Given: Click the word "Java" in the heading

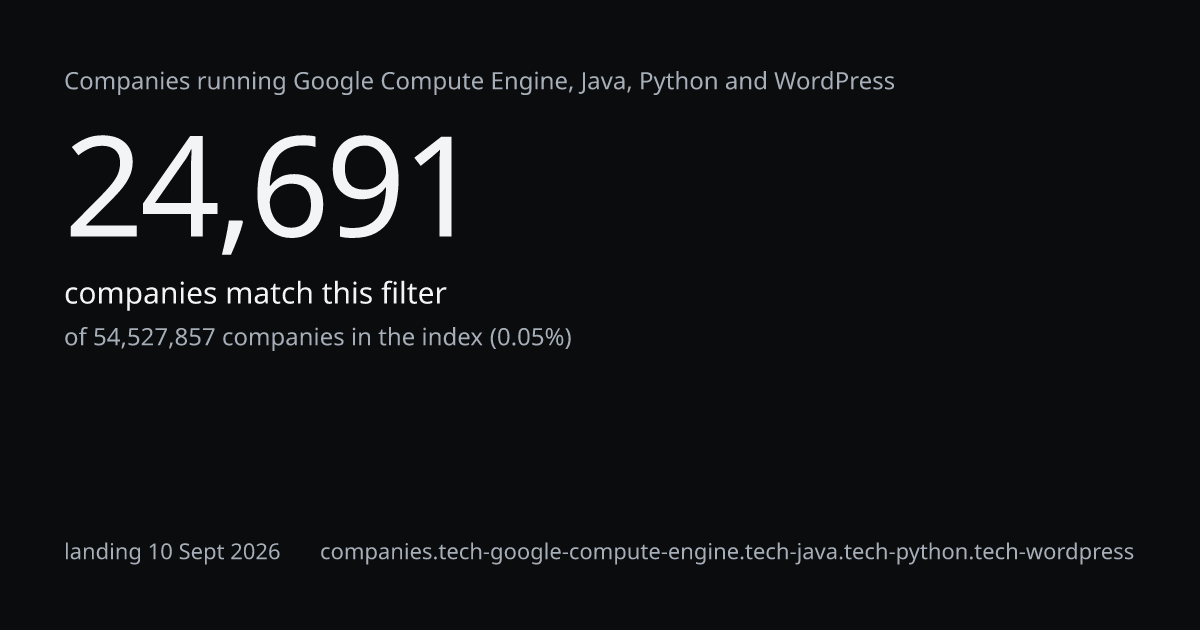Looking at the screenshot, I should click(603, 82).
